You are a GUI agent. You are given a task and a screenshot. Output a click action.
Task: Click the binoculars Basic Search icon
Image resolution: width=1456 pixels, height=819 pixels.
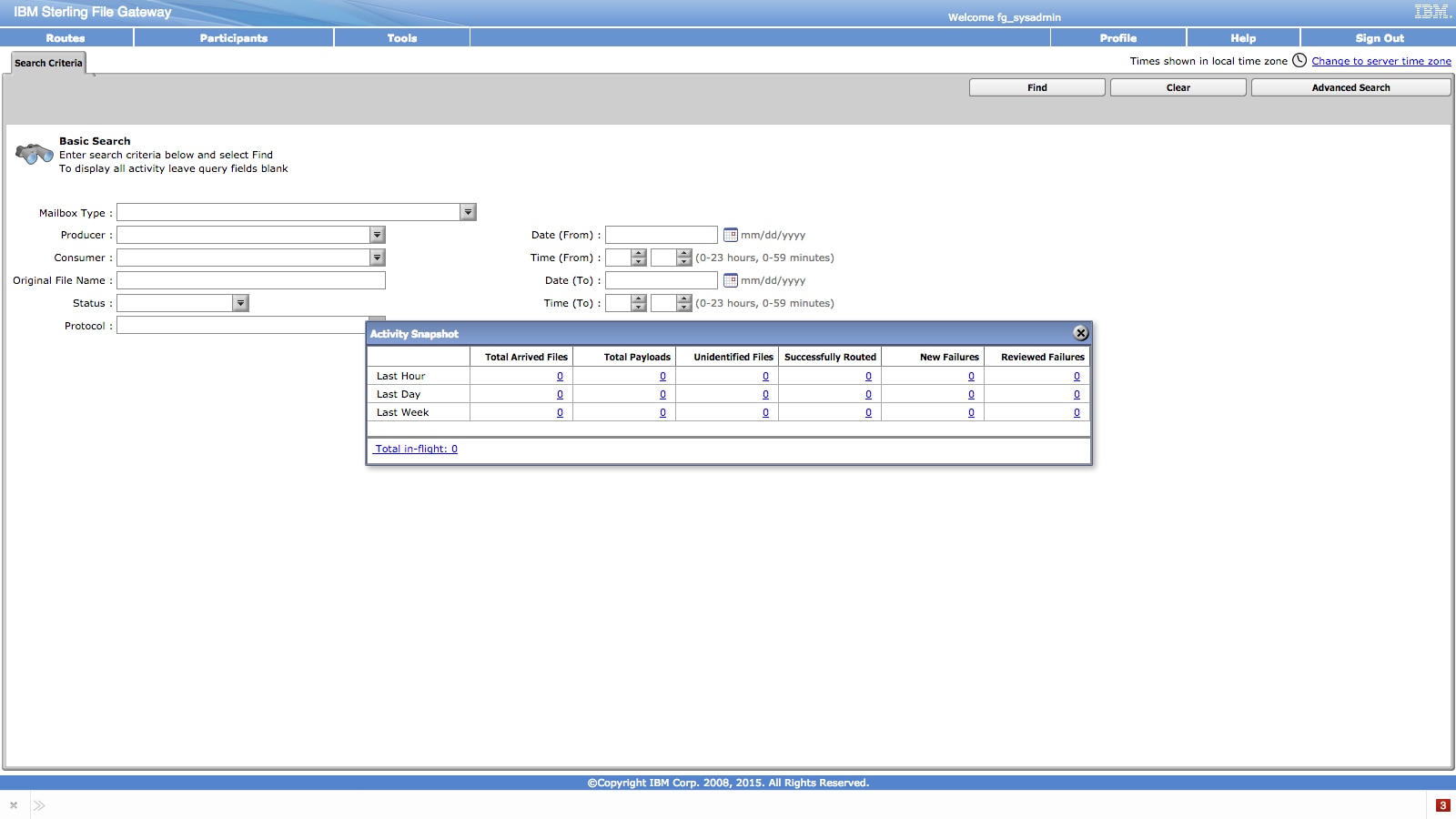point(34,154)
